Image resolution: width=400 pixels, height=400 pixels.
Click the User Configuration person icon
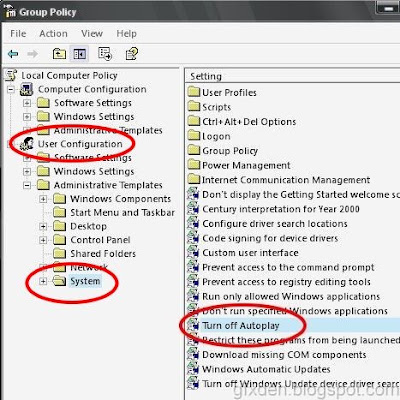27,144
